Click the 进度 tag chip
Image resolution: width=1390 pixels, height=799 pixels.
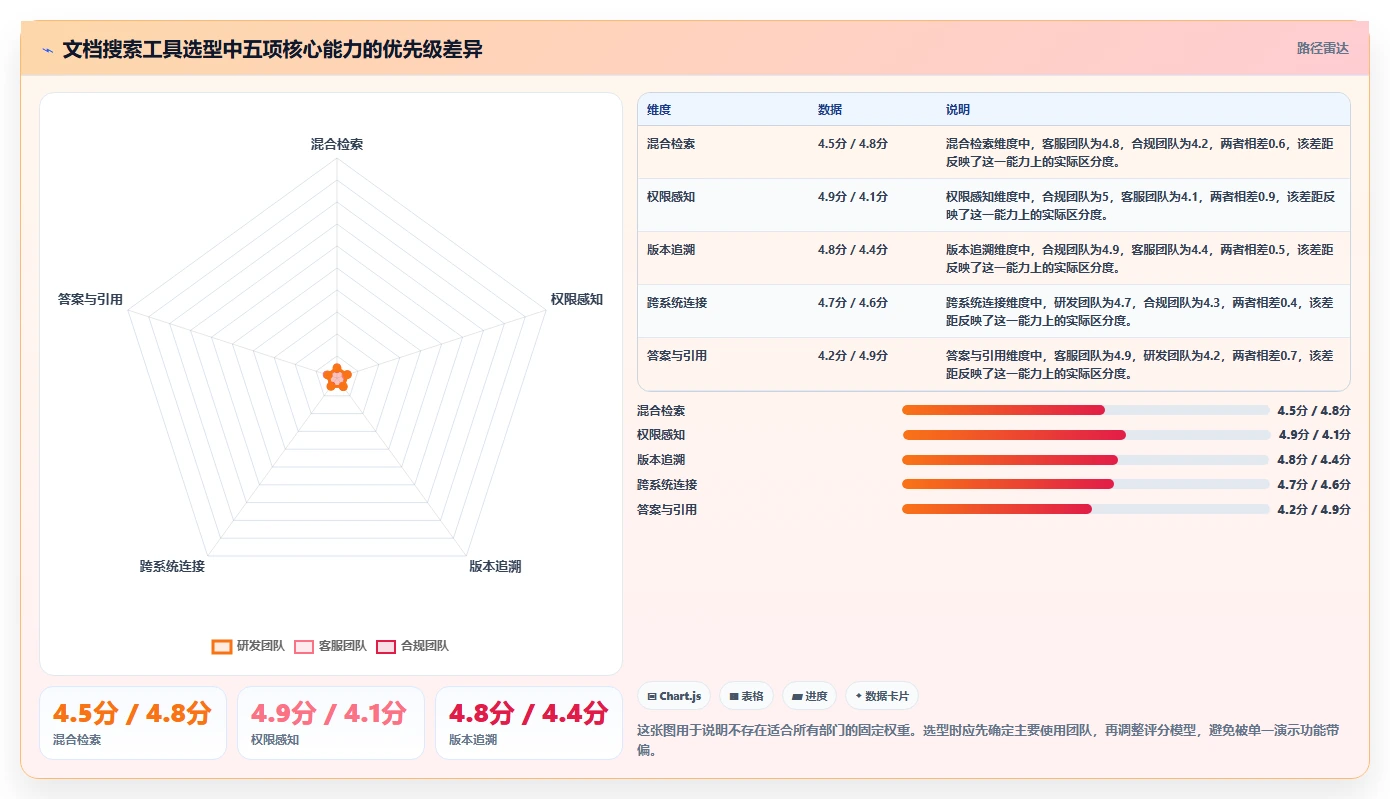pyautogui.click(x=809, y=696)
